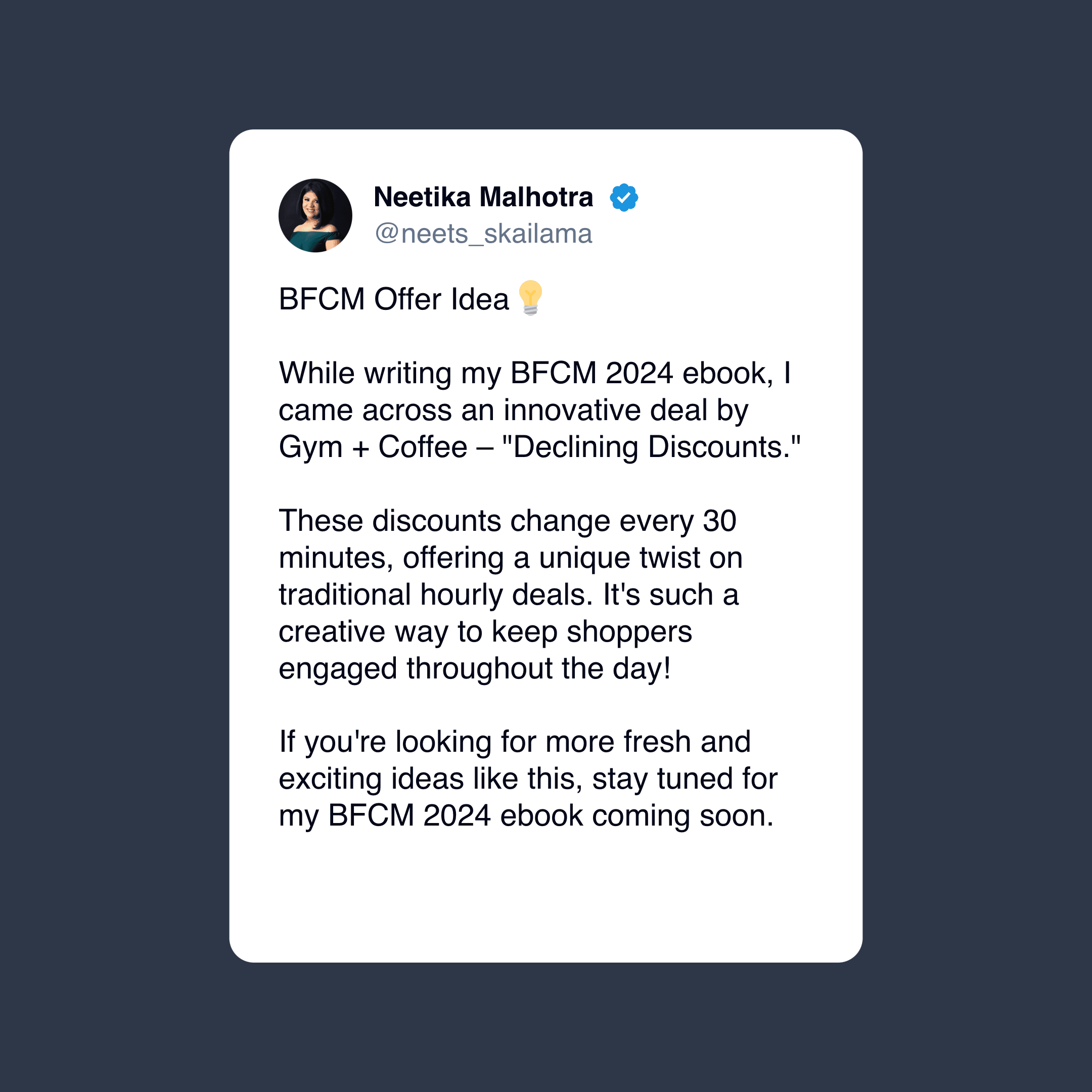Open the @neets_skailama handle
Image resolution: width=1092 pixels, height=1092 pixels.
[x=483, y=234]
